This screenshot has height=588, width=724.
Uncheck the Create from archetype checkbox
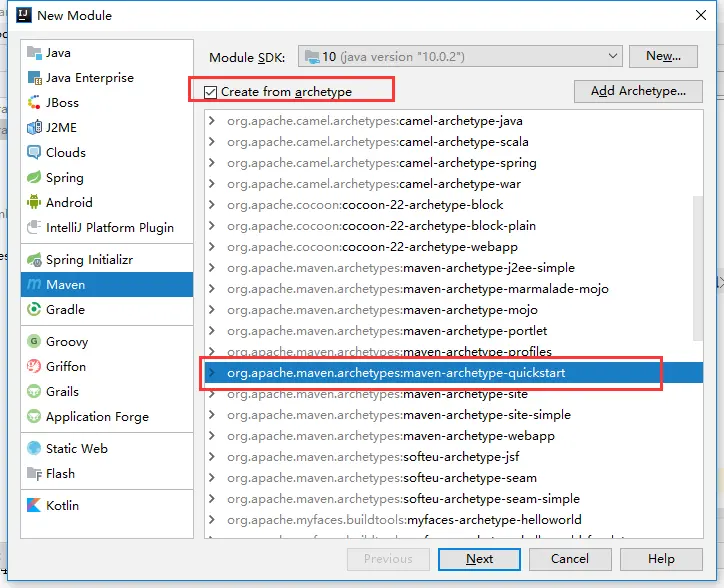[x=210, y=92]
